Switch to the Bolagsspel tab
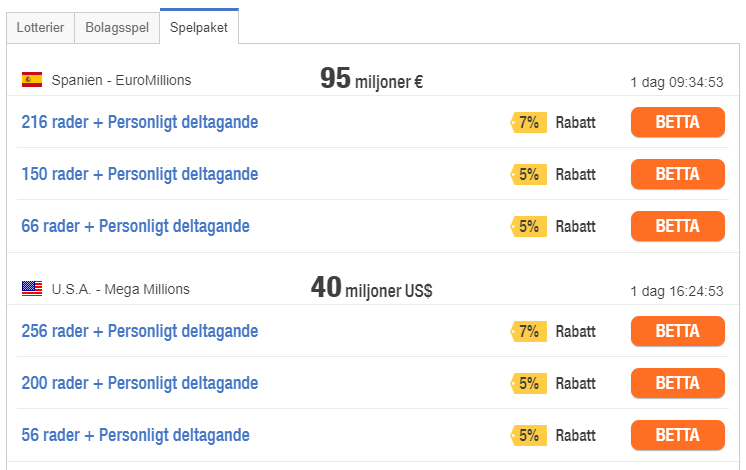The width and height of the screenshot is (746, 470). click(117, 28)
